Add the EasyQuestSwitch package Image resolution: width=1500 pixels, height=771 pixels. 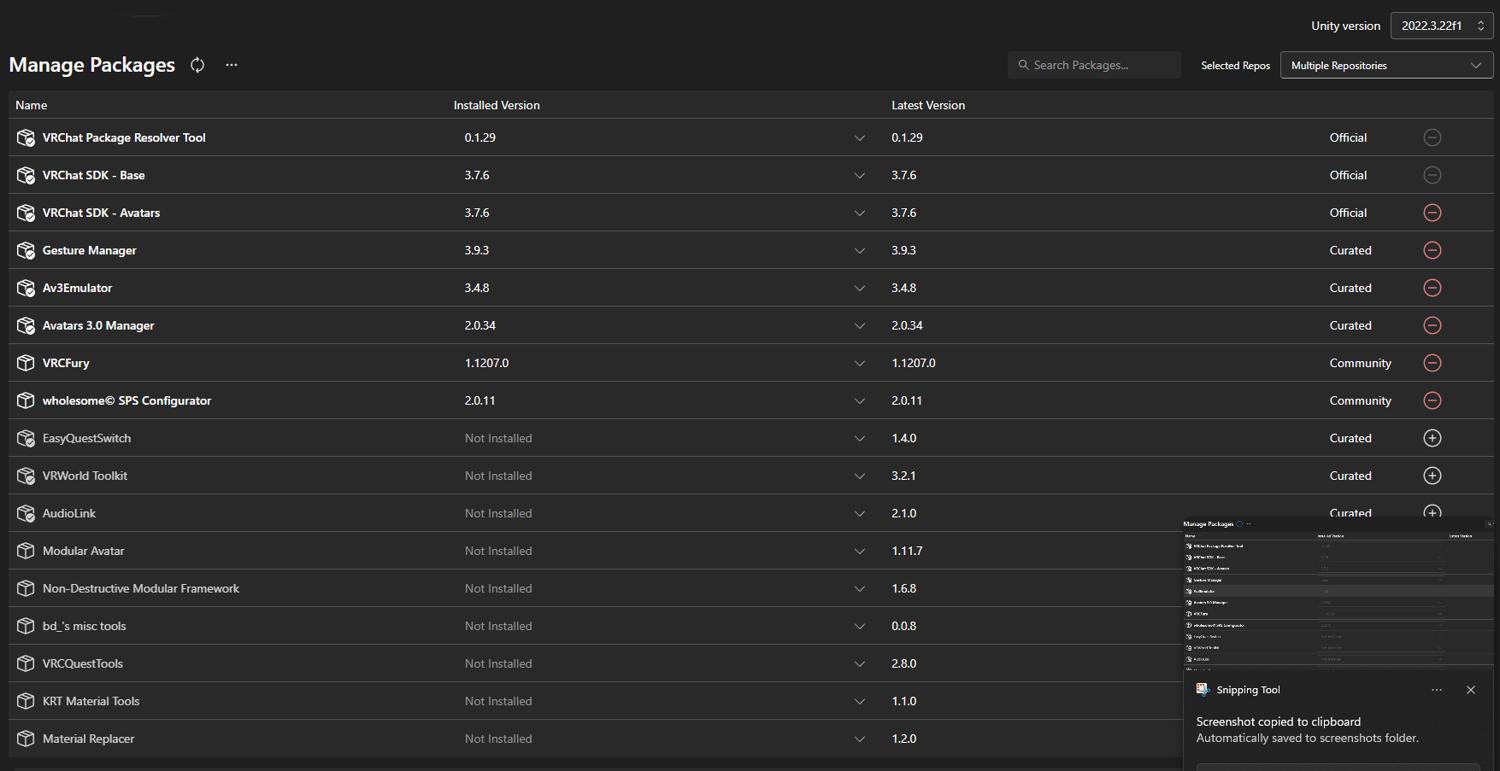(x=1432, y=438)
